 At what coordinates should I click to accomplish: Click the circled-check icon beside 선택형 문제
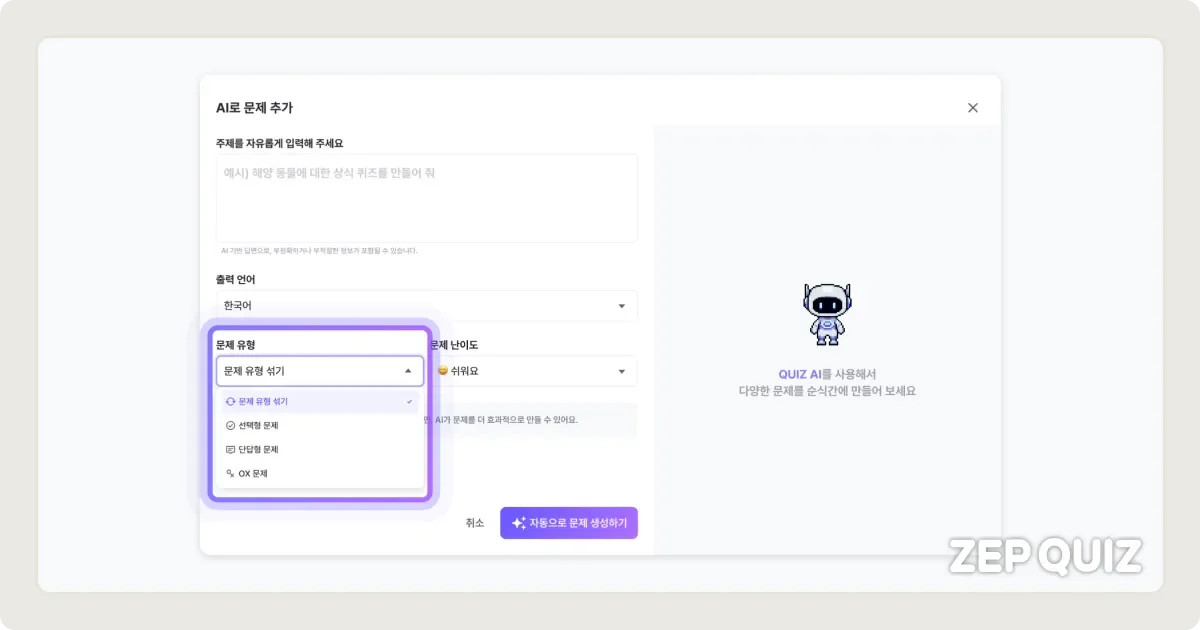click(x=231, y=425)
